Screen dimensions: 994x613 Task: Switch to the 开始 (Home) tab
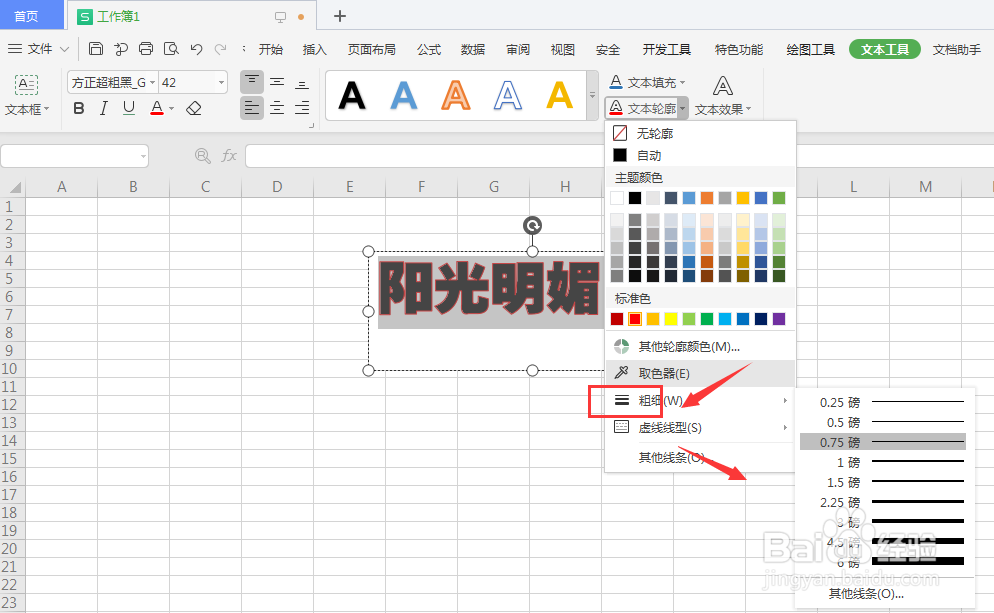(x=271, y=49)
